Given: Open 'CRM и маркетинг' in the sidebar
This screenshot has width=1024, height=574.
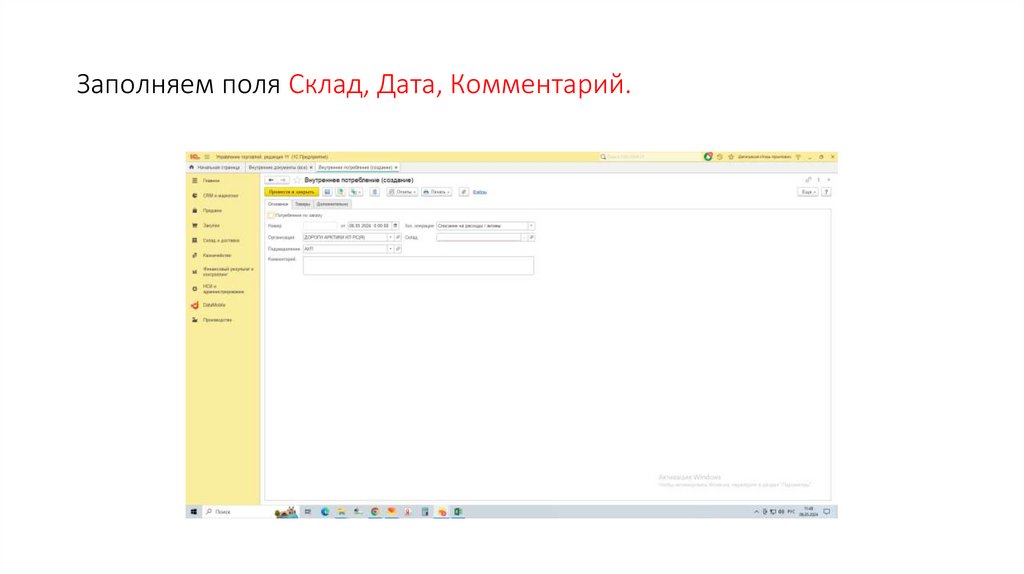Looking at the screenshot, I should (x=223, y=196).
